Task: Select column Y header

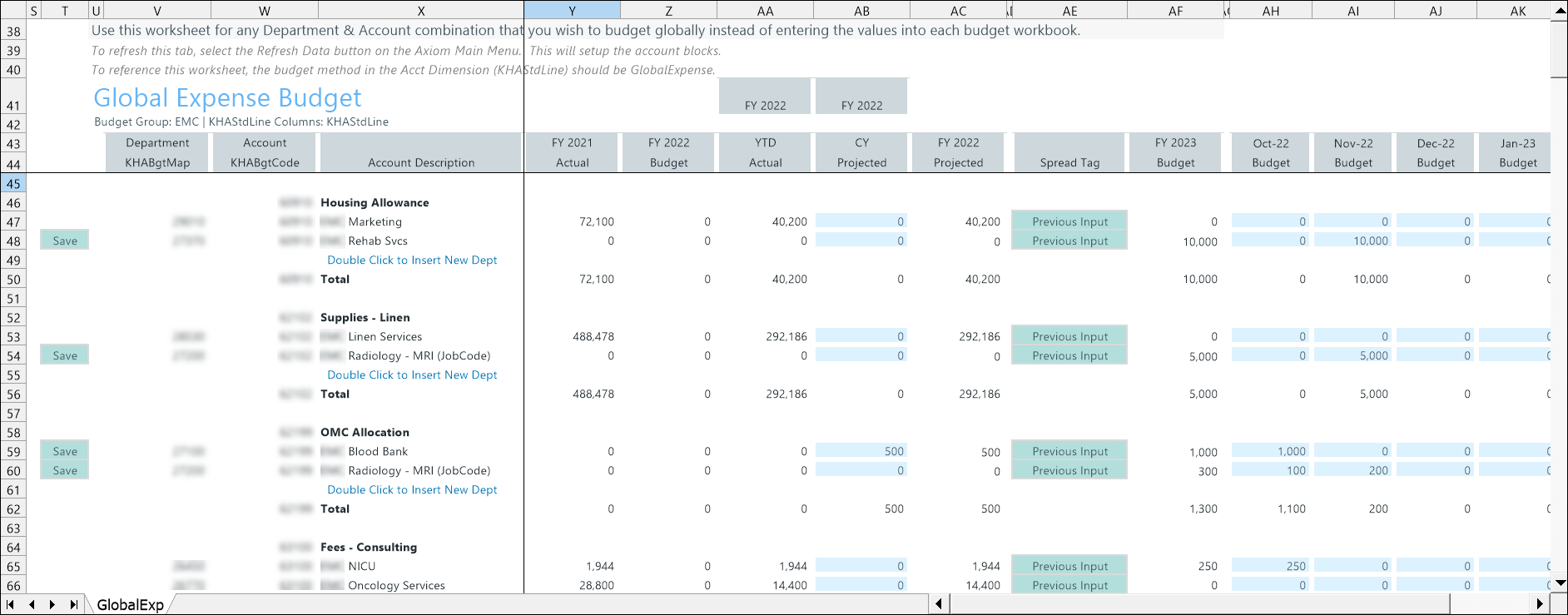Action: click(x=572, y=11)
